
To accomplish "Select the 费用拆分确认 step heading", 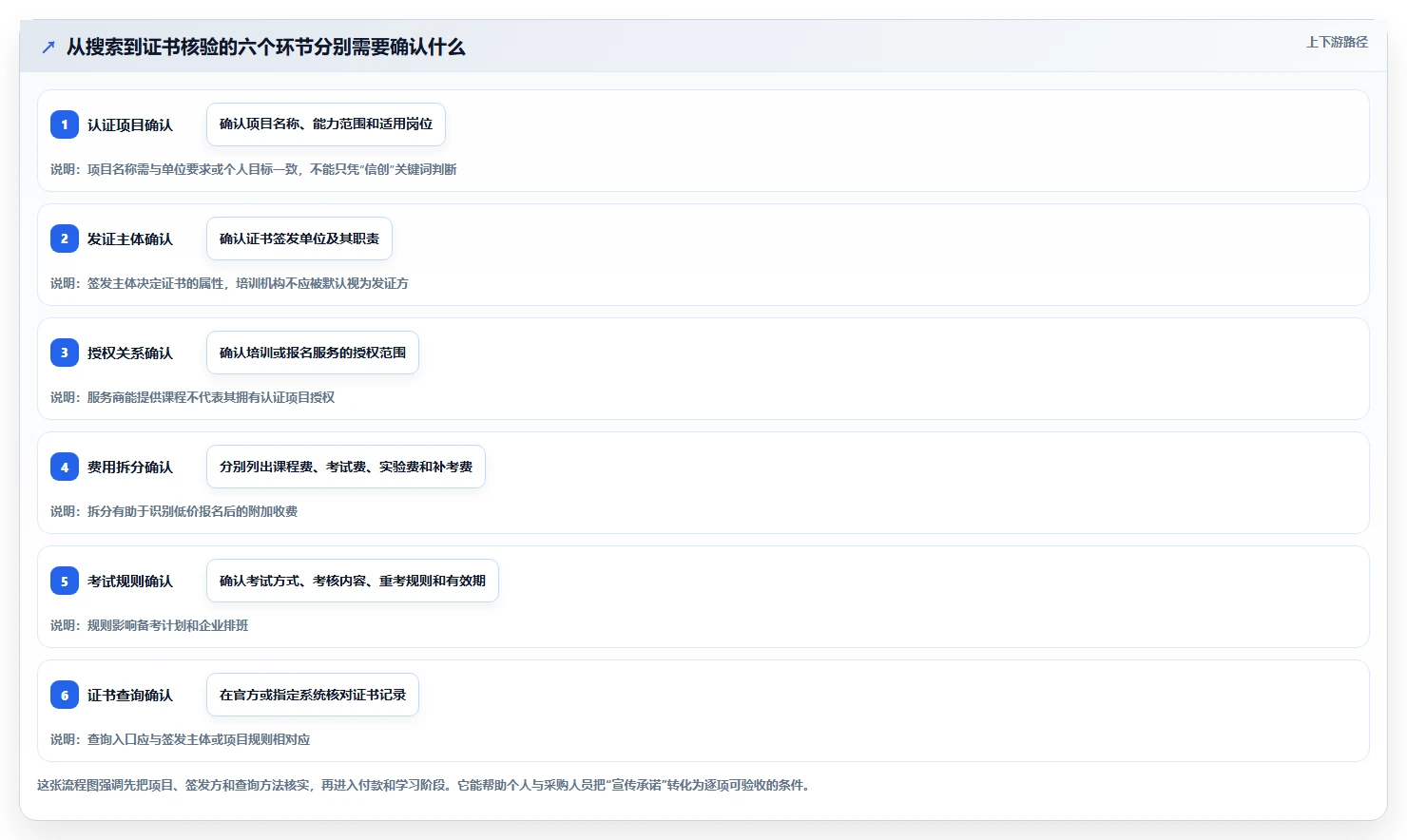I will pos(130,467).
